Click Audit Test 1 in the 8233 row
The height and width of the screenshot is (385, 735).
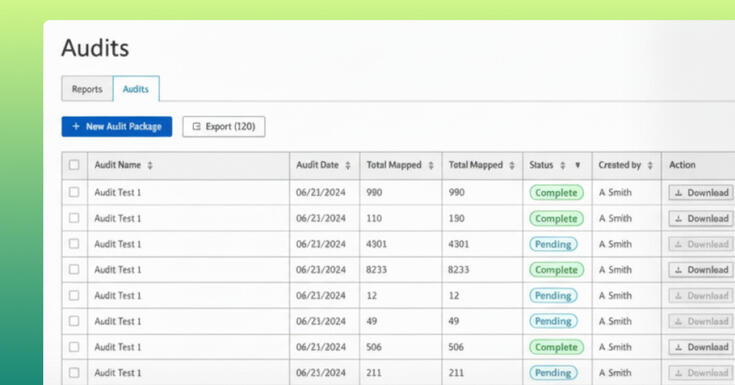(118, 270)
